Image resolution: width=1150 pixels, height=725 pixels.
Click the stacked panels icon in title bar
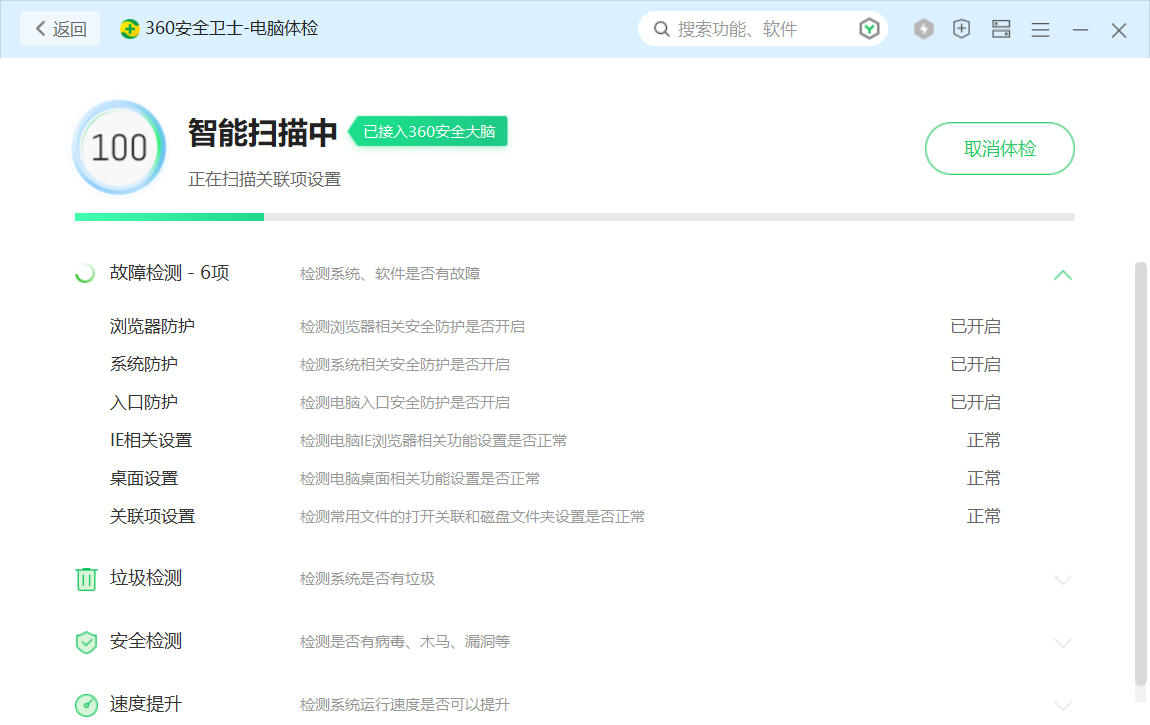coord(1001,29)
